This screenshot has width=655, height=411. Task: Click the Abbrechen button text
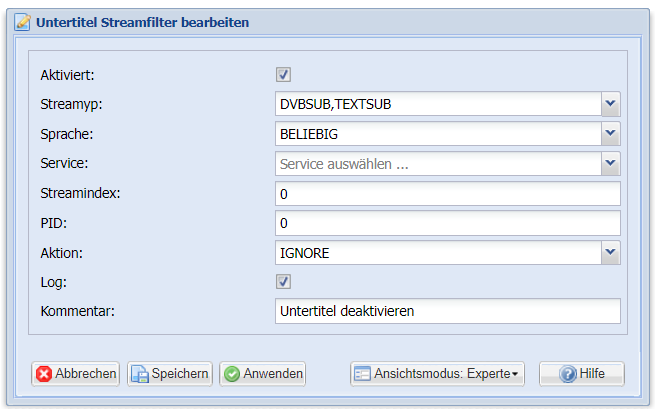click(86, 373)
